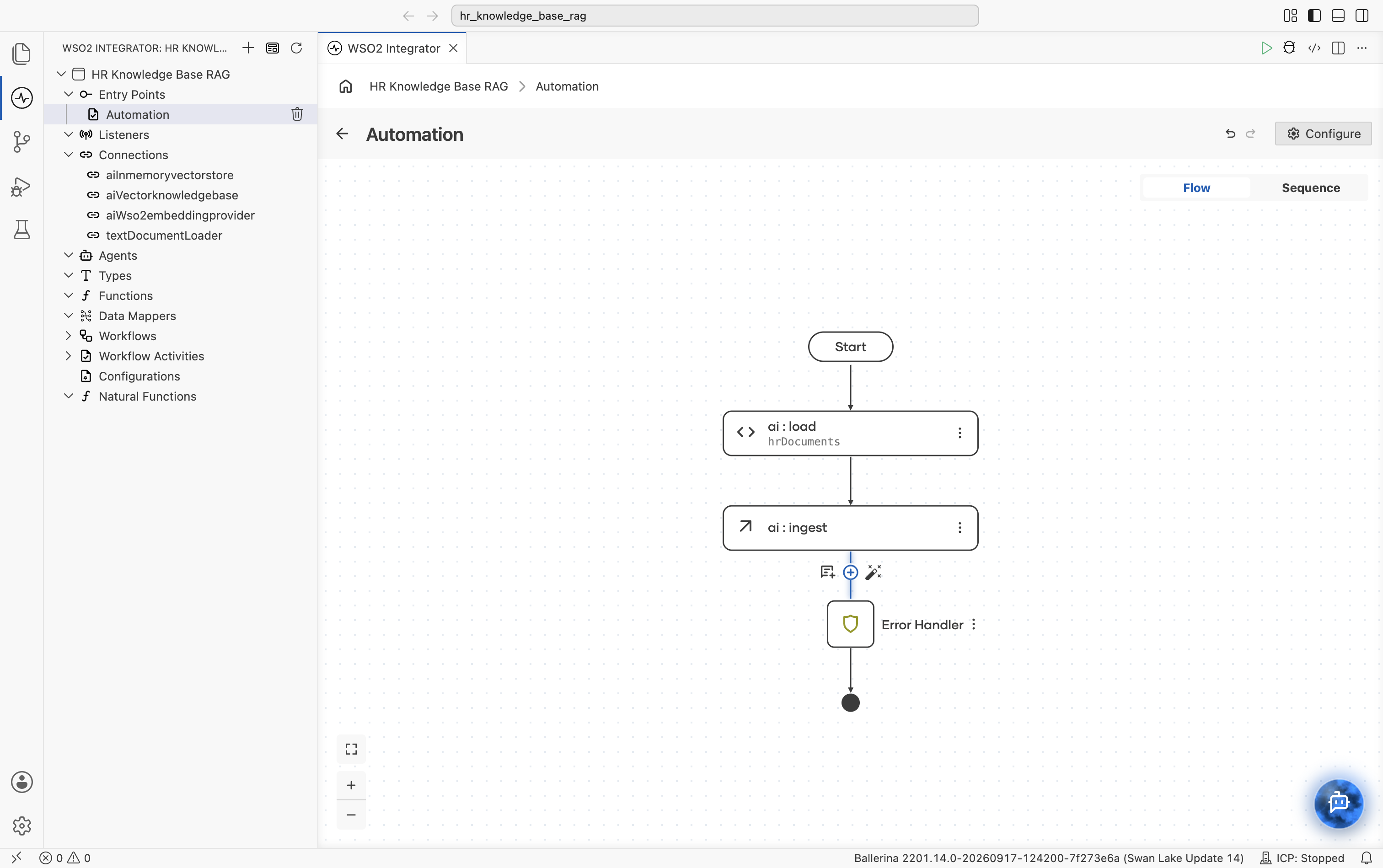The height and width of the screenshot is (868, 1383).
Task: Expand the Workflow Activities section
Action: [68, 355]
